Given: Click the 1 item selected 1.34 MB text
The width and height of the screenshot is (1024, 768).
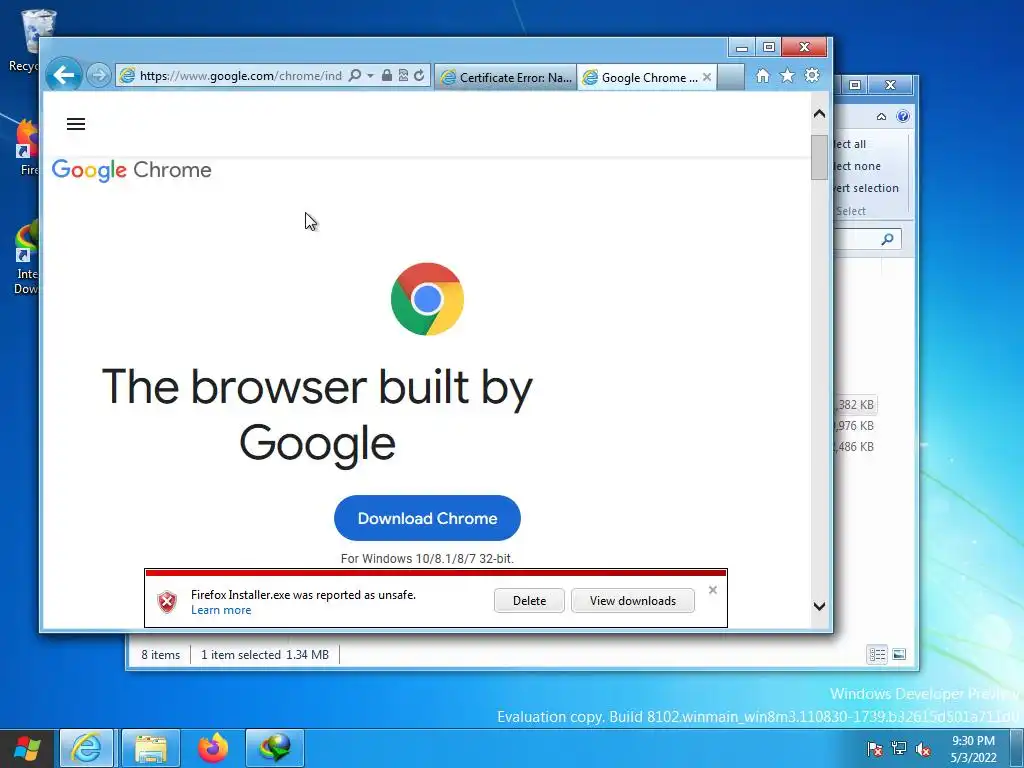Looking at the screenshot, I should click(264, 654).
